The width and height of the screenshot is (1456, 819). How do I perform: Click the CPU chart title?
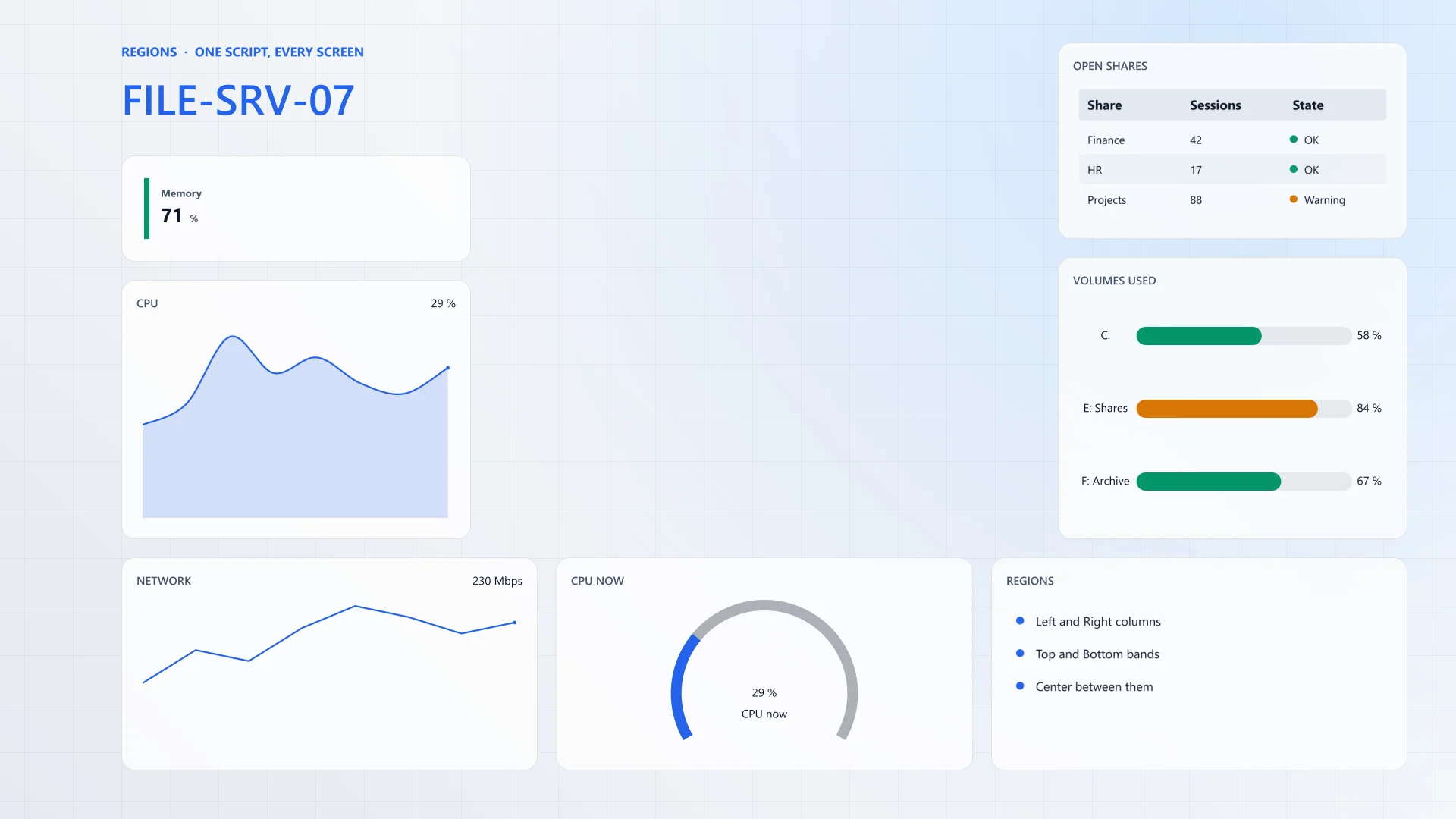click(147, 303)
